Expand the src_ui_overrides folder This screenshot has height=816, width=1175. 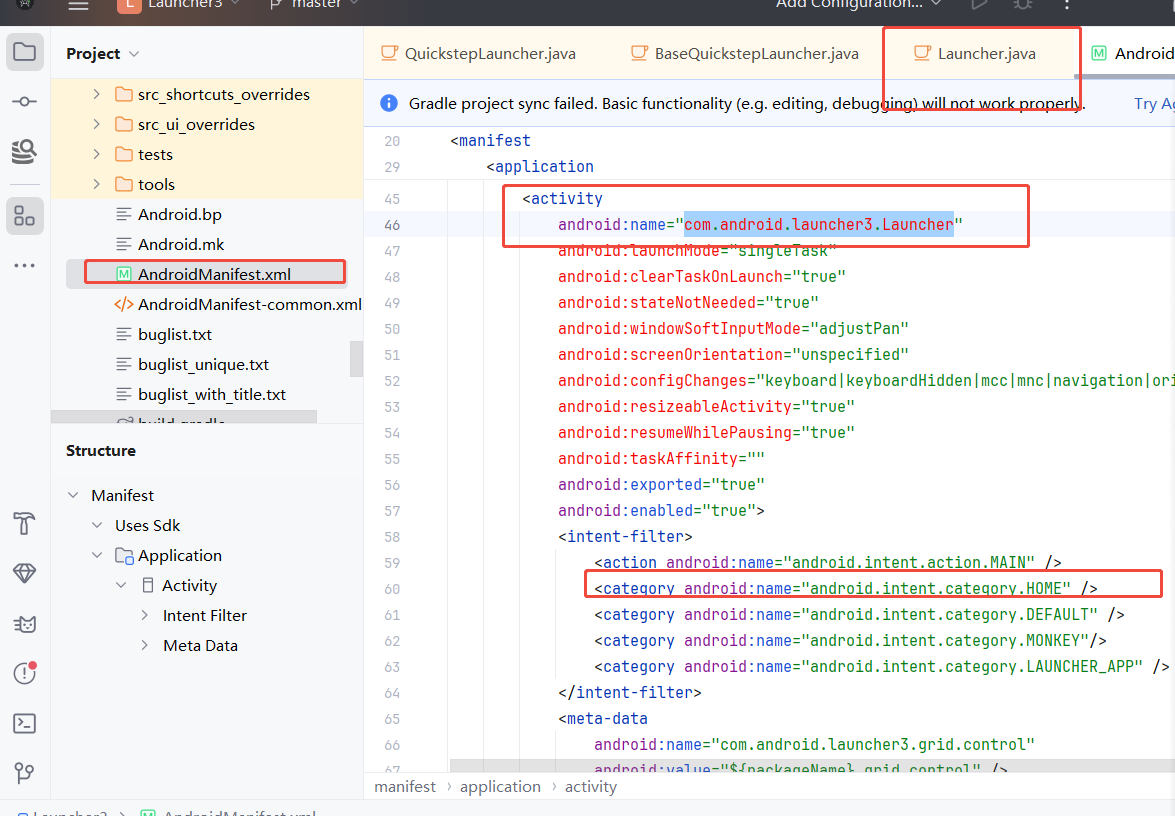(97, 124)
